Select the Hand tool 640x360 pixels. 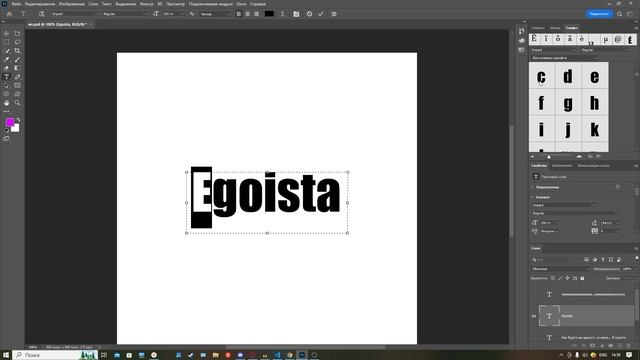6,103
